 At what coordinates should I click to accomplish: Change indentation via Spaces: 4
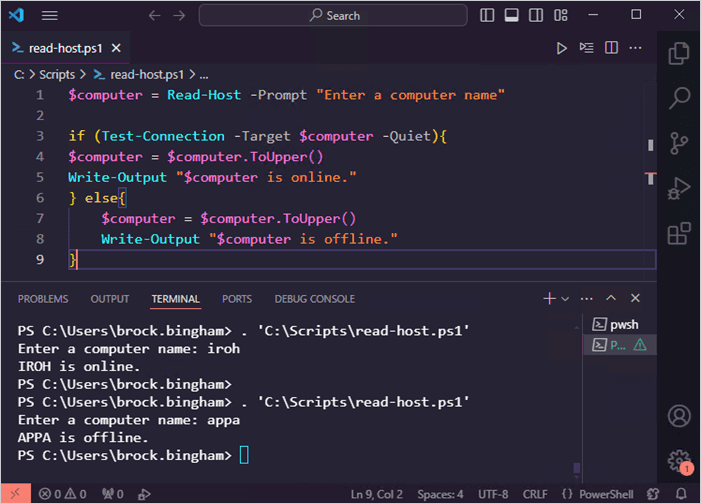pos(440,494)
